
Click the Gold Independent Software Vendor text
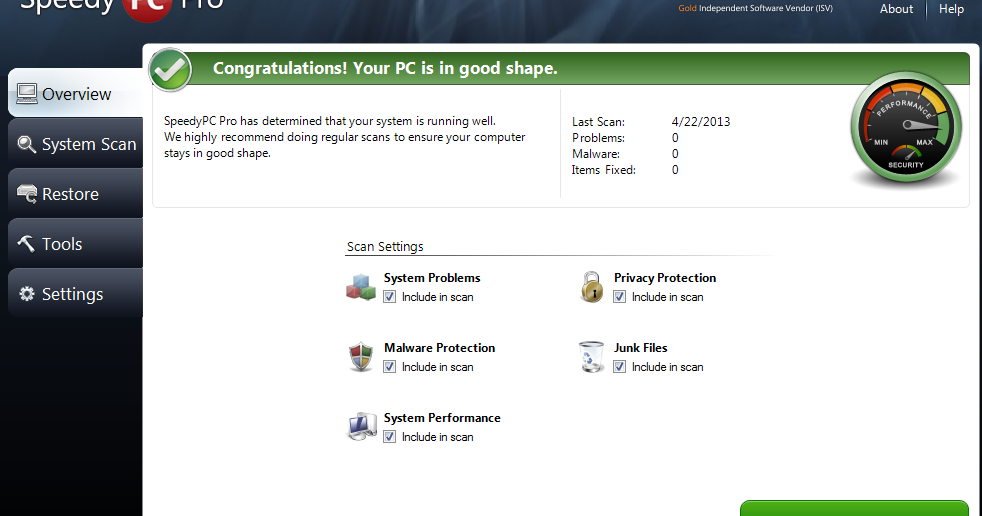(755, 8)
